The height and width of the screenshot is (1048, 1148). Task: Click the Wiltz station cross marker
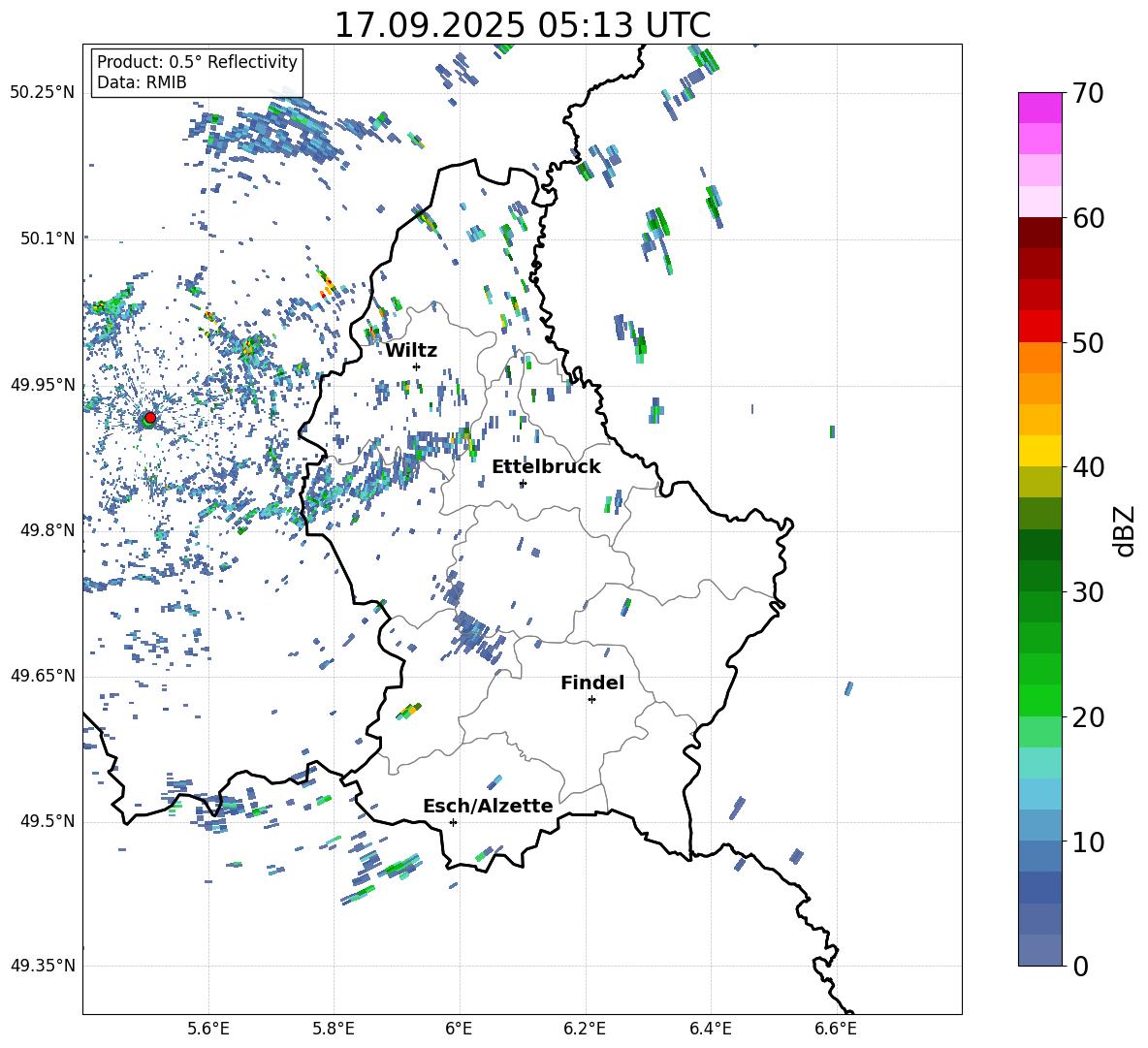coord(416,366)
